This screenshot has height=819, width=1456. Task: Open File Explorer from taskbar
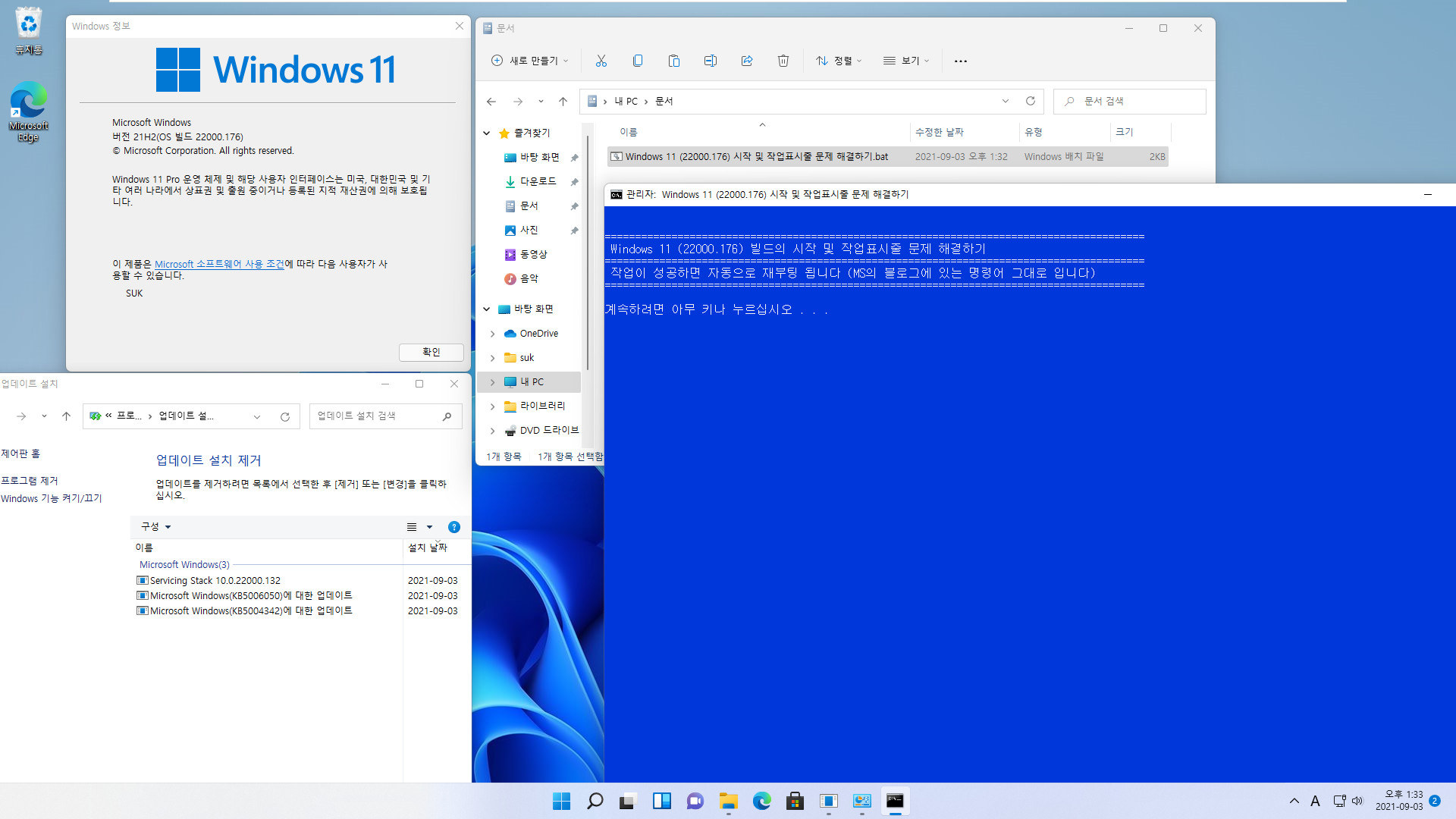click(x=729, y=801)
